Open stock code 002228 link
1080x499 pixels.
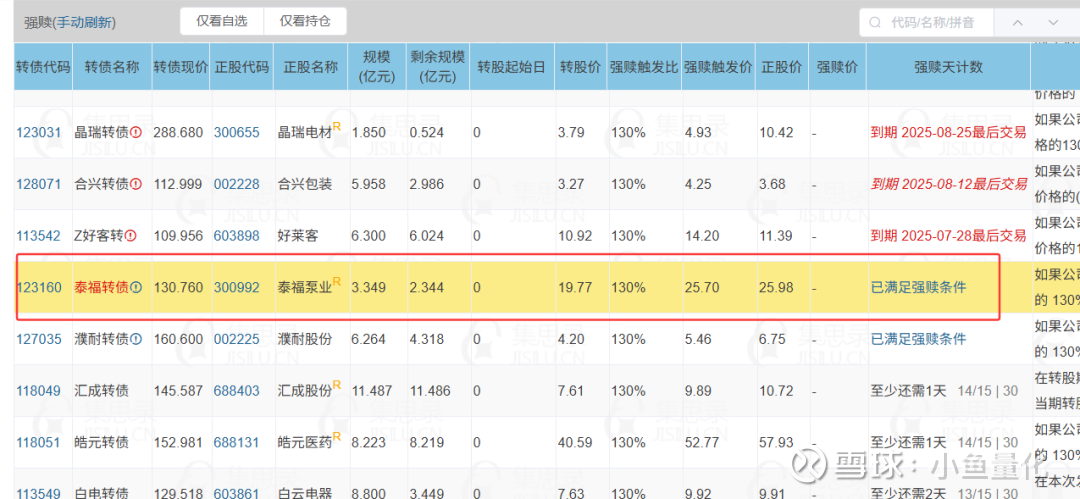coord(237,184)
